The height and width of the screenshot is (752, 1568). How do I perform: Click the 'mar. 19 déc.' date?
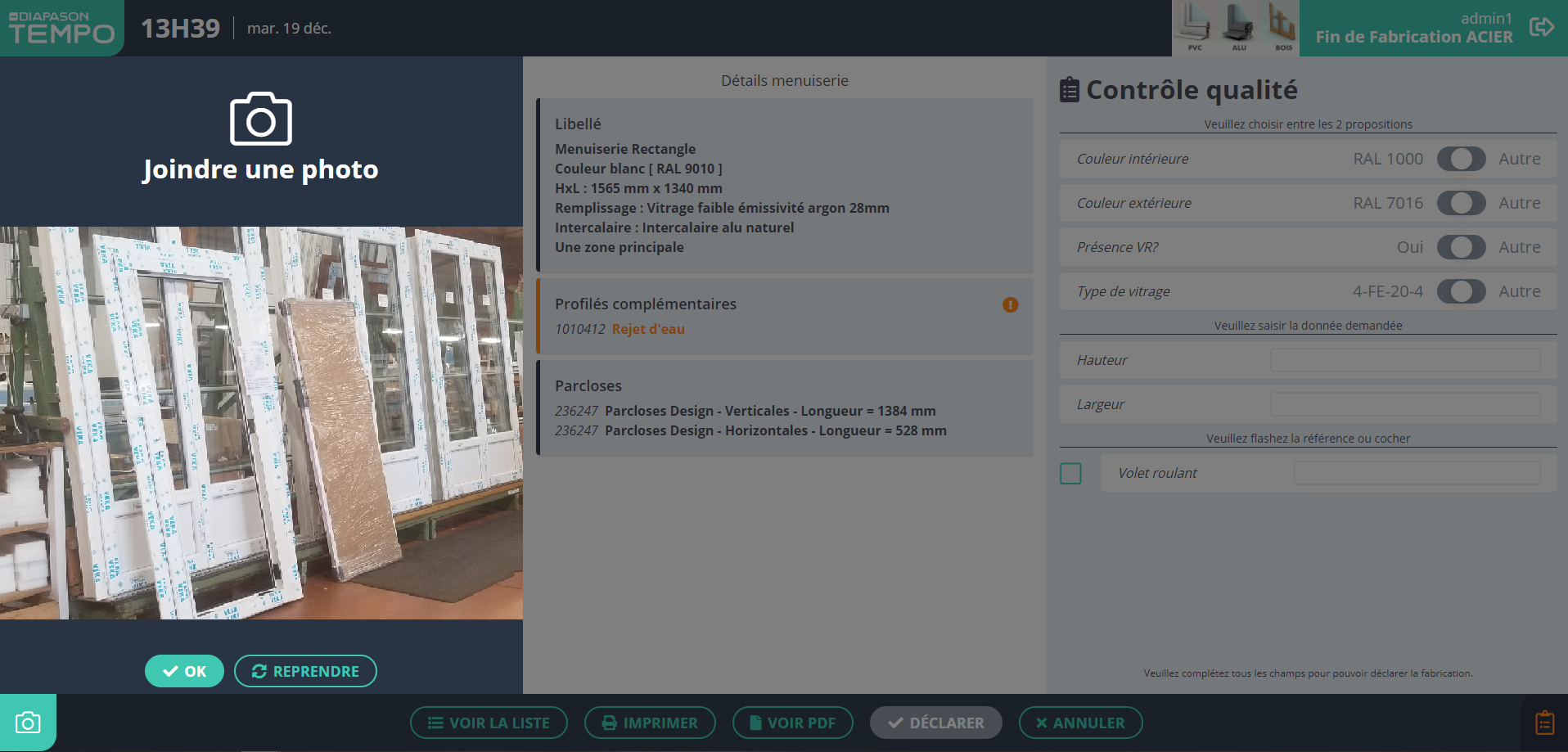[289, 29]
